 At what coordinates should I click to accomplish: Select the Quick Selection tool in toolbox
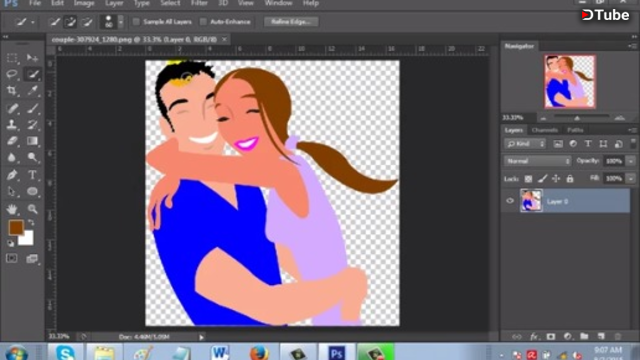coord(32,74)
